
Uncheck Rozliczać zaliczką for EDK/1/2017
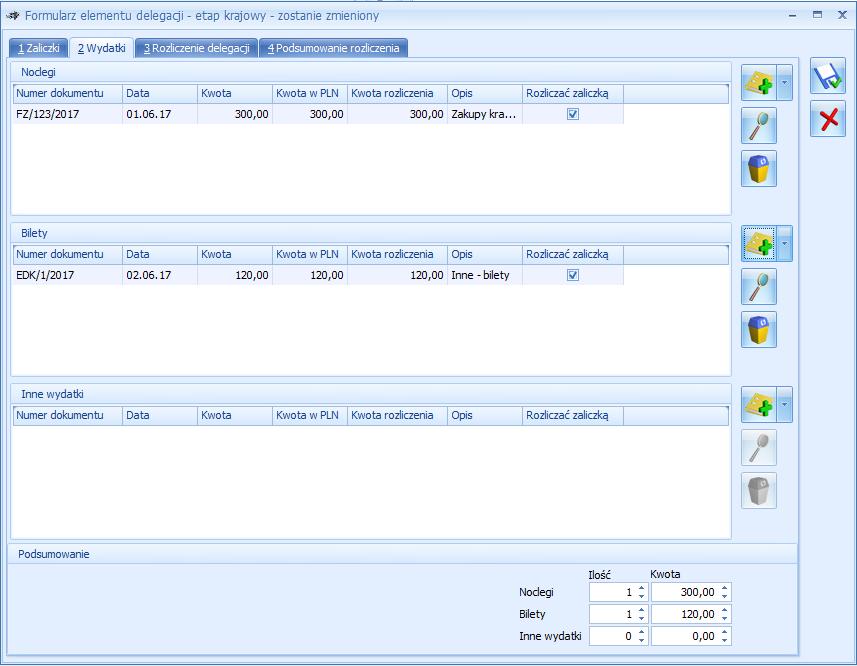tap(573, 275)
